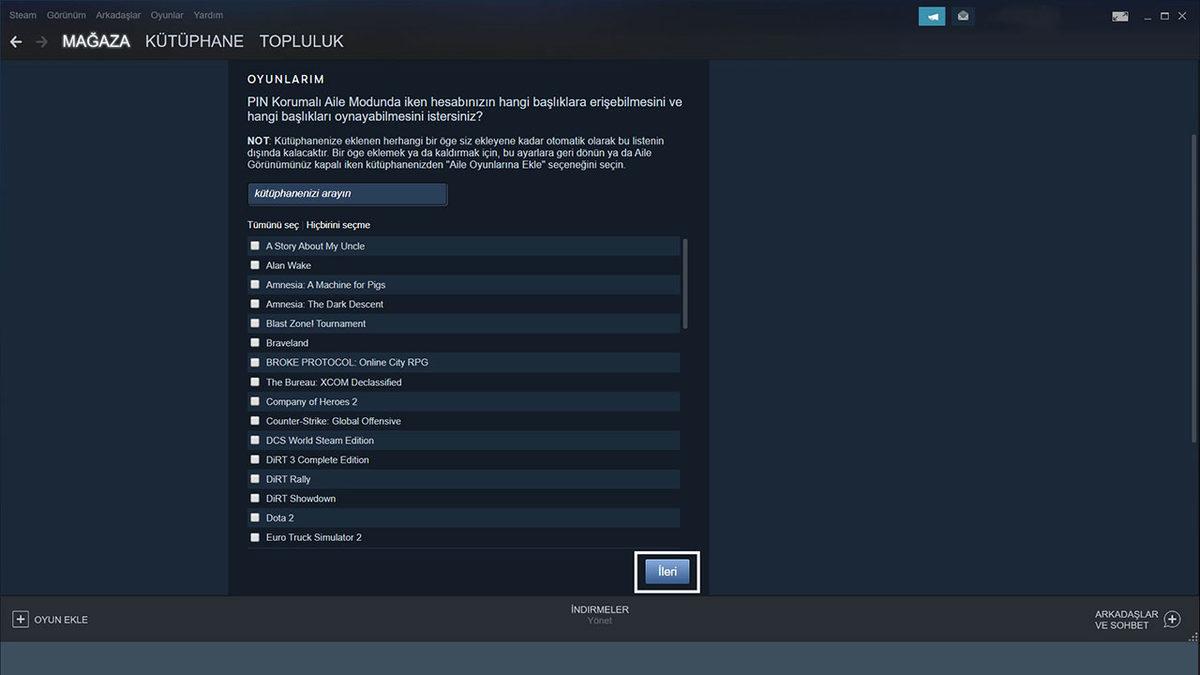Click the plus icon beside ARKADAŞLAR VE SOHBET
The width and height of the screenshot is (1200, 675).
(1172, 619)
